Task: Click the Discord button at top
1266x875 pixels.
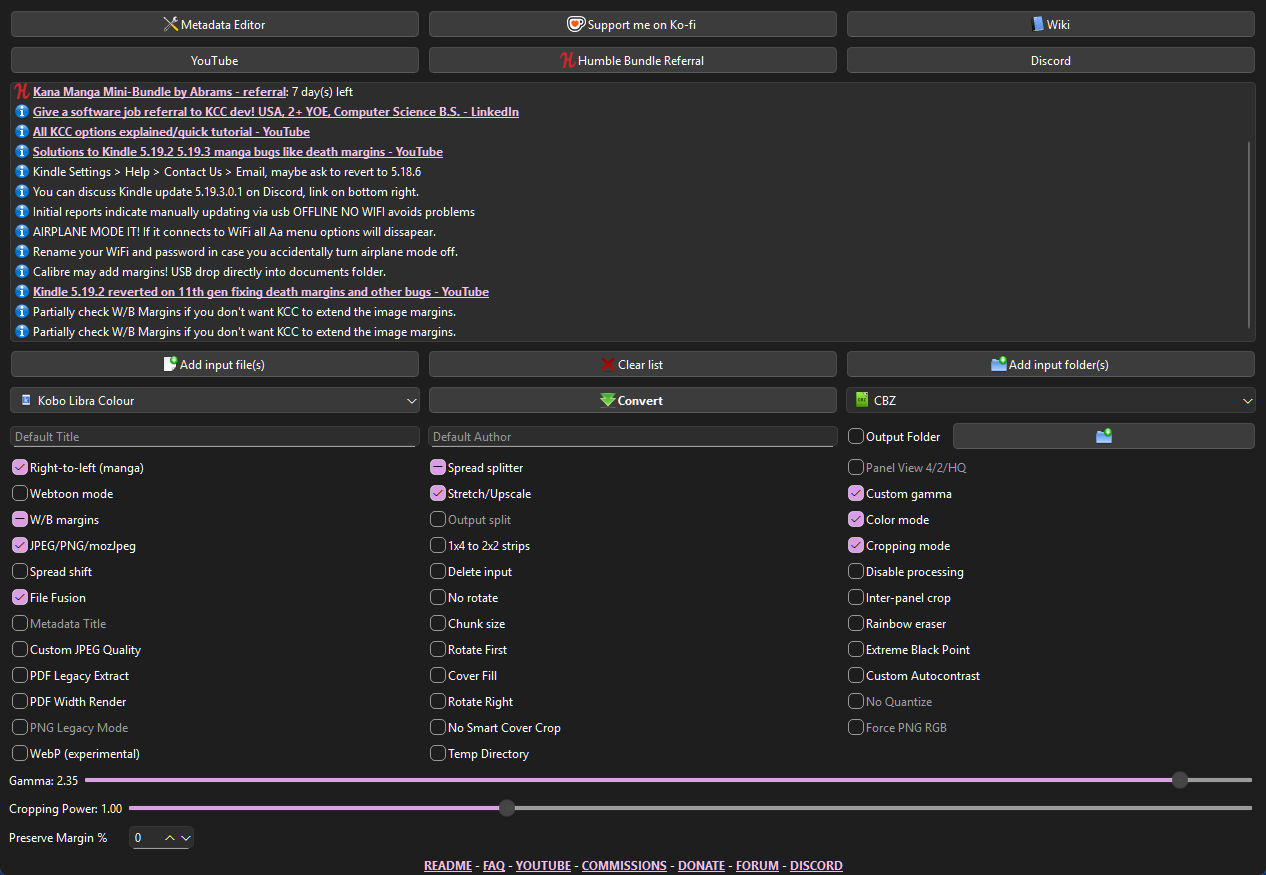Action: coord(1051,60)
